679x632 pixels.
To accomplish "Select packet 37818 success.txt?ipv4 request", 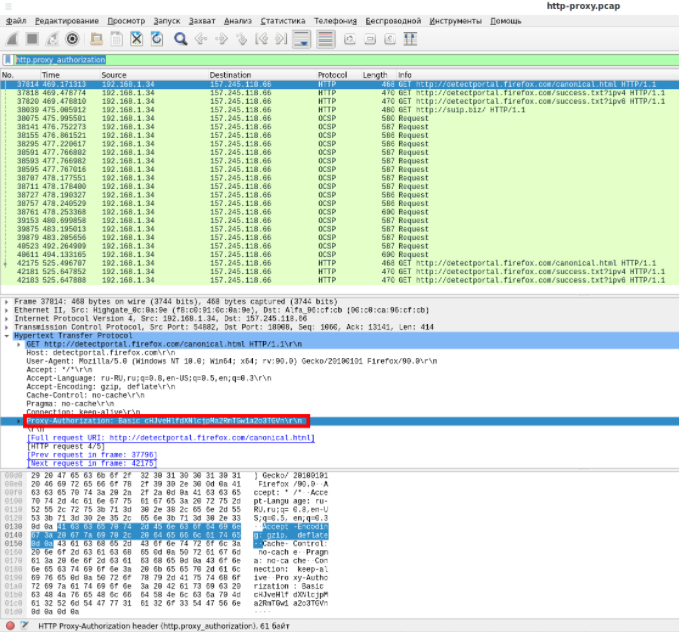I will (340, 93).
